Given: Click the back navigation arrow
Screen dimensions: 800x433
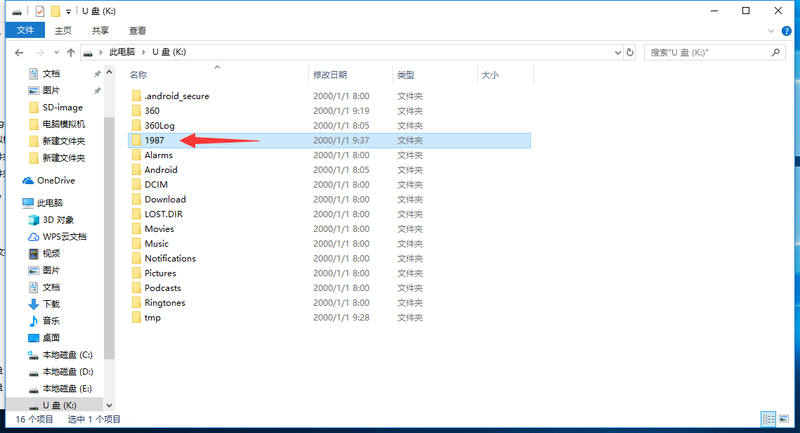Looking at the screenshot, I should pyautogui.click(x=19, y=53).
